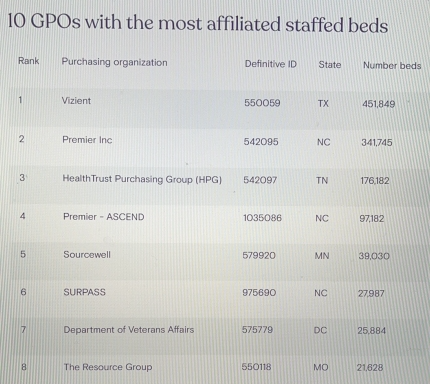Click Definitive ID 975690 for SURPASS

(259, 293)
